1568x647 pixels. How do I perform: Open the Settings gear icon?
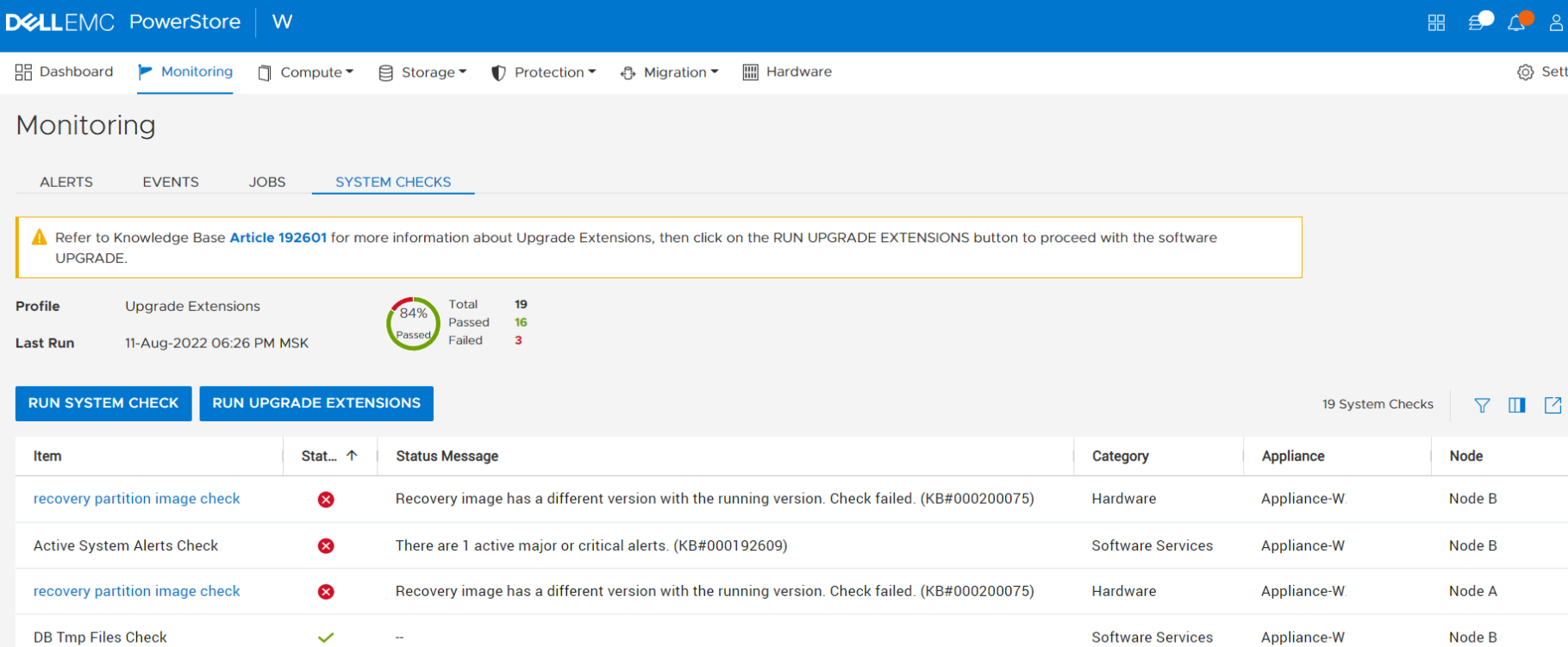coord(1526,72)
